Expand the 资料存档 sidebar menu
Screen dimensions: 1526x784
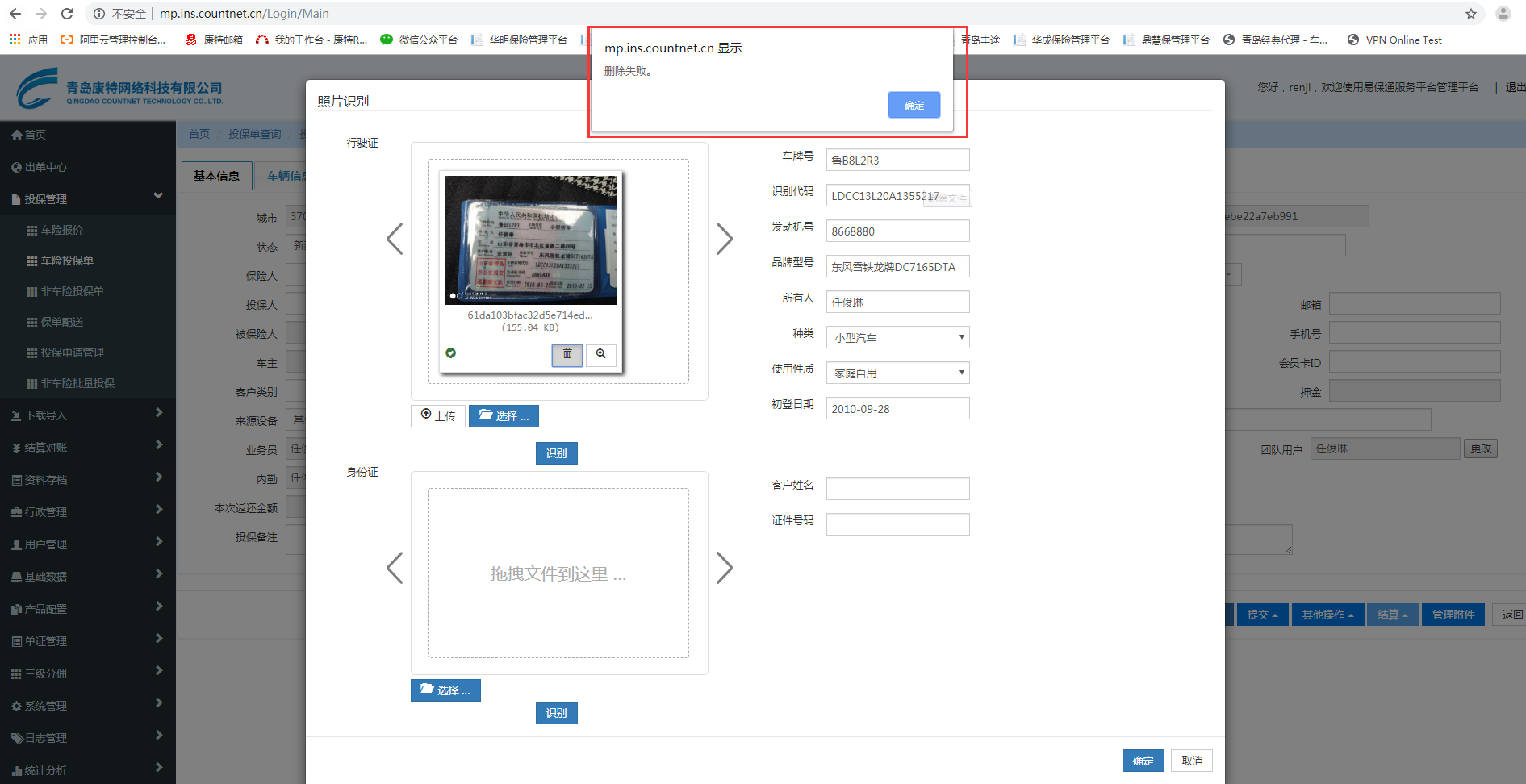[88, 480]
